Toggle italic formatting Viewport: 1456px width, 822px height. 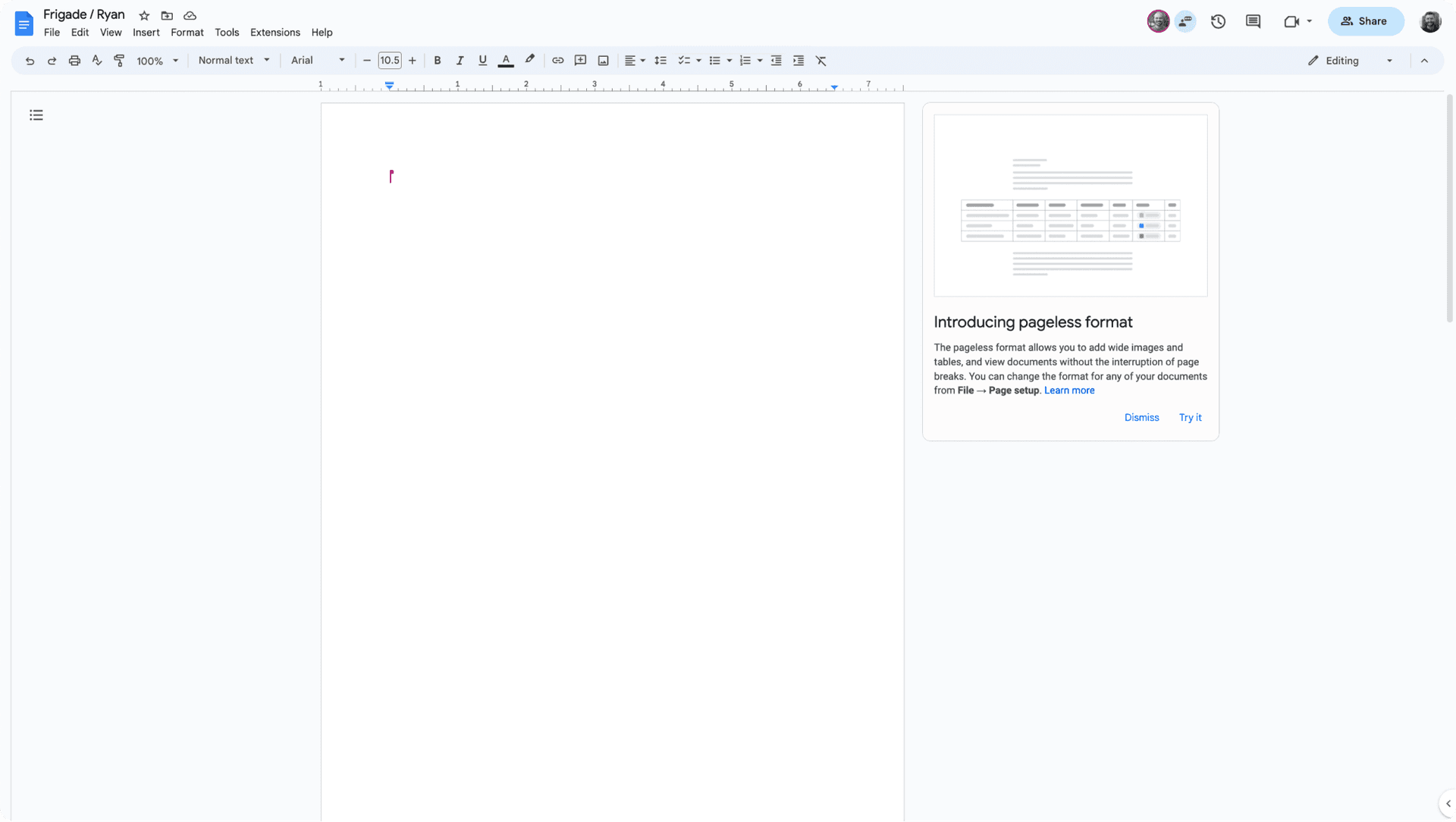click(x=460, y=61)
